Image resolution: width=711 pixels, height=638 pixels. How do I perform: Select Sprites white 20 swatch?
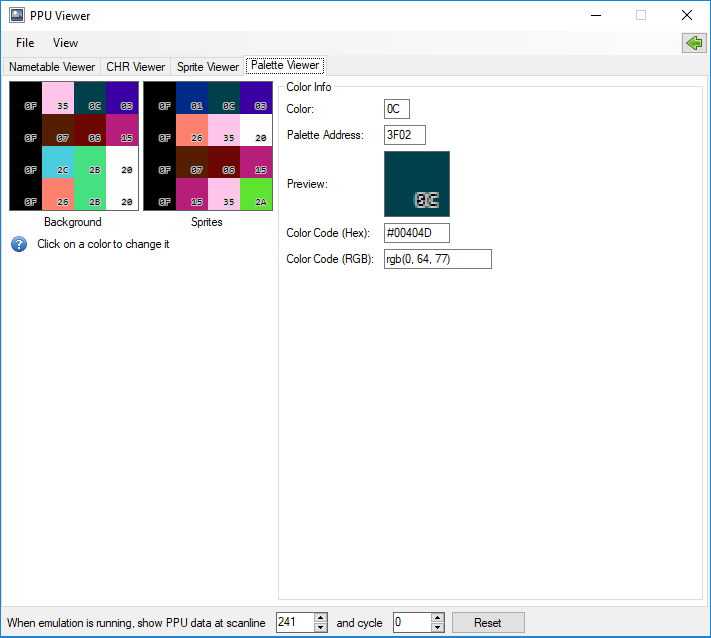pos(256,130)
